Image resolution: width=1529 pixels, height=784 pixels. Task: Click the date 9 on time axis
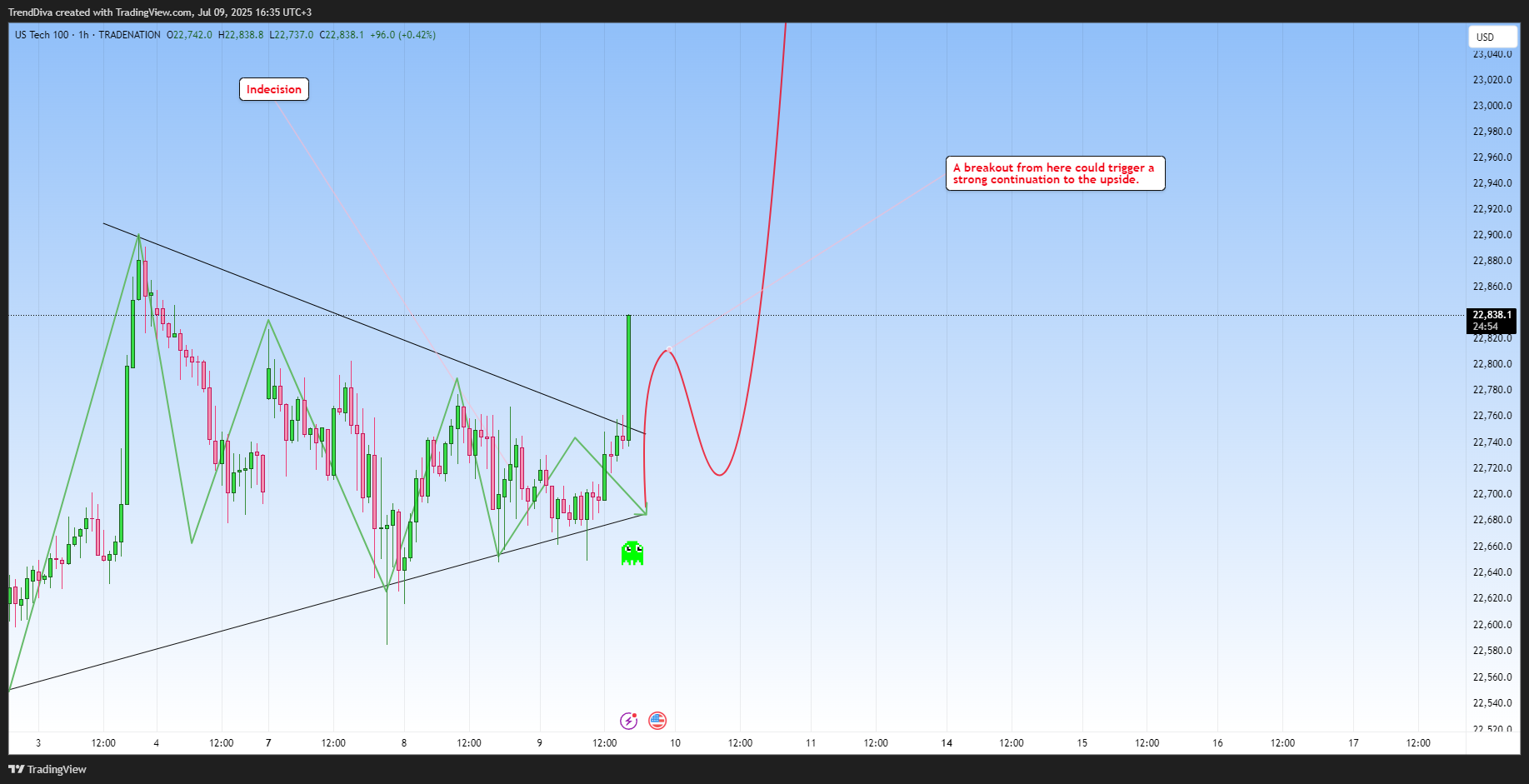coord(539,743)
